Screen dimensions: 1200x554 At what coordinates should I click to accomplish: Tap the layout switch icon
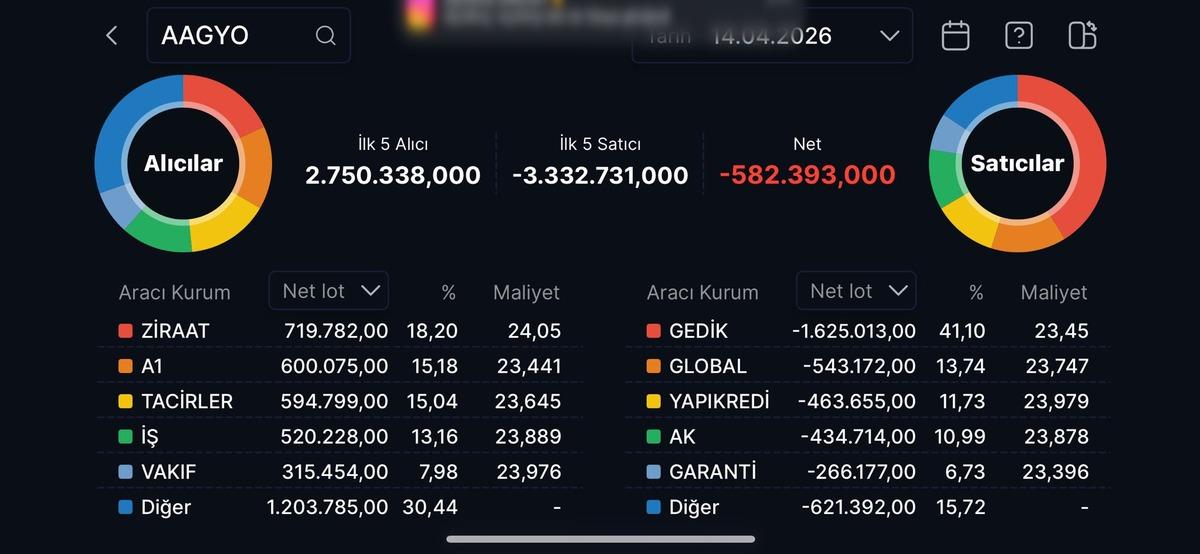tap(1082, 36)
